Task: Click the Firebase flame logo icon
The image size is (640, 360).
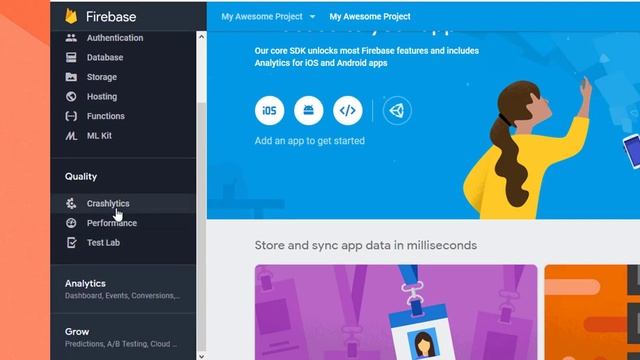Action: click(71, 16)
